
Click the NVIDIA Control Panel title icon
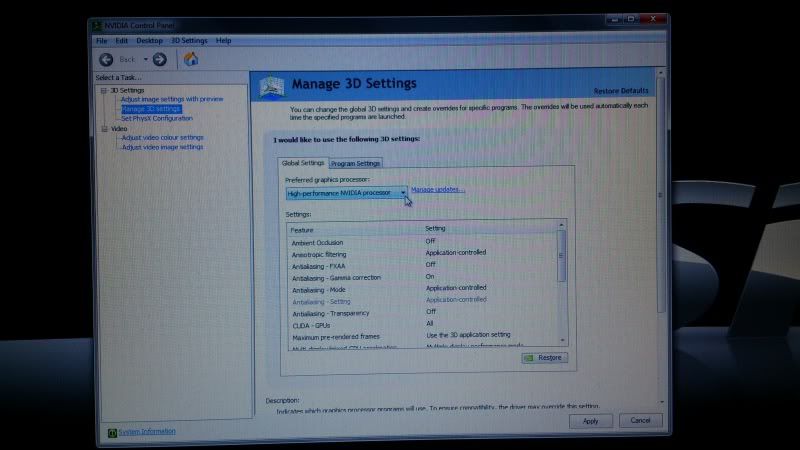tap(97, 25)
